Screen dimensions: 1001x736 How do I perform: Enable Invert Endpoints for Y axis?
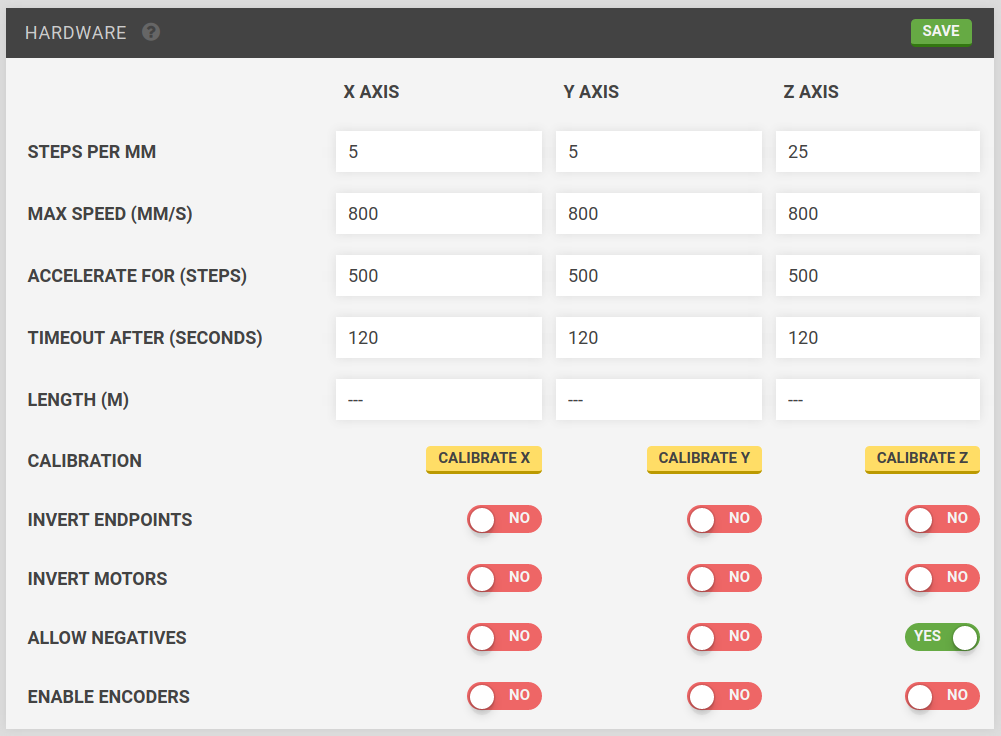[x=724, y=519]
